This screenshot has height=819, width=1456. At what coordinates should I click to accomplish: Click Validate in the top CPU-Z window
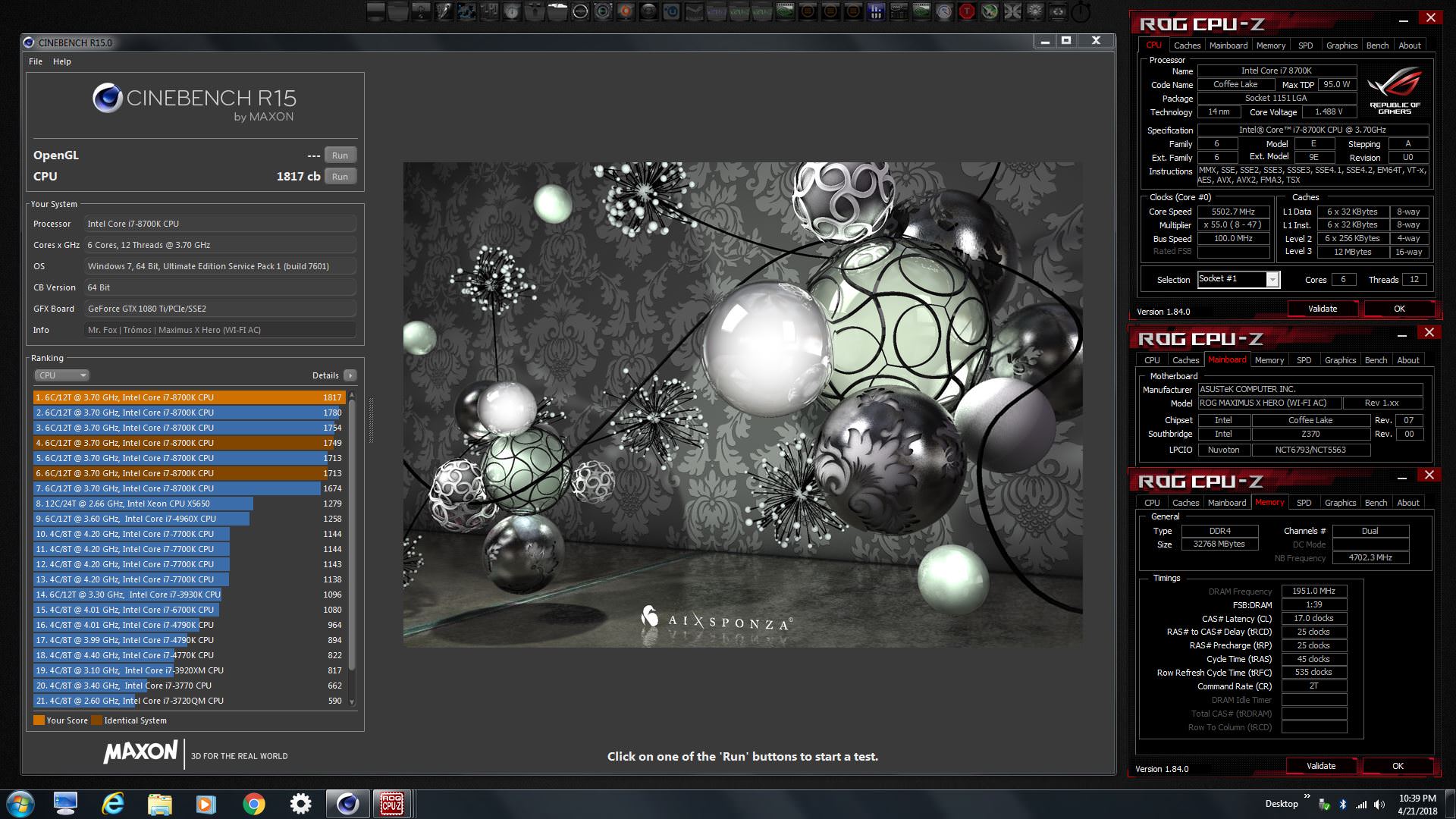coord(1322,309)
